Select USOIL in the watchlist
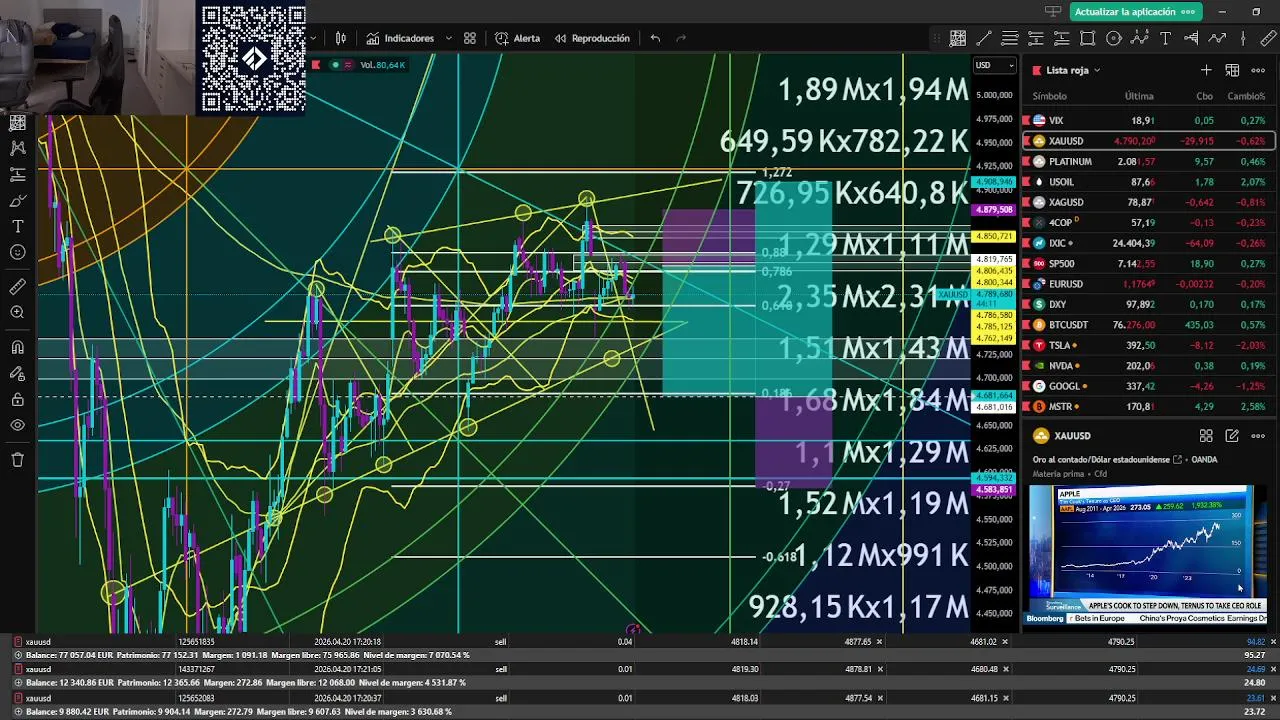 pos(1148,182)
